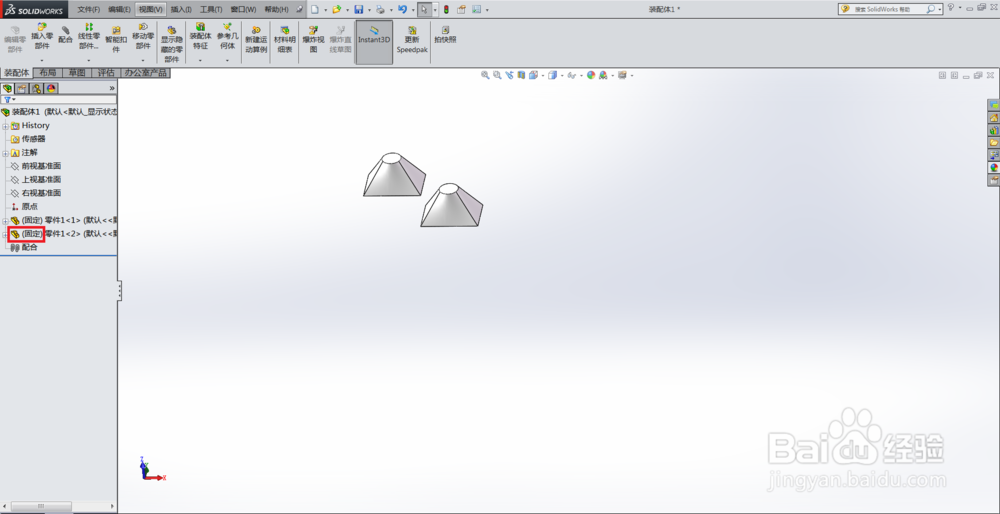Click the 移动零部件 (Move Component) tool
This screenshot has width=1000, height=514.
point(143,36)
